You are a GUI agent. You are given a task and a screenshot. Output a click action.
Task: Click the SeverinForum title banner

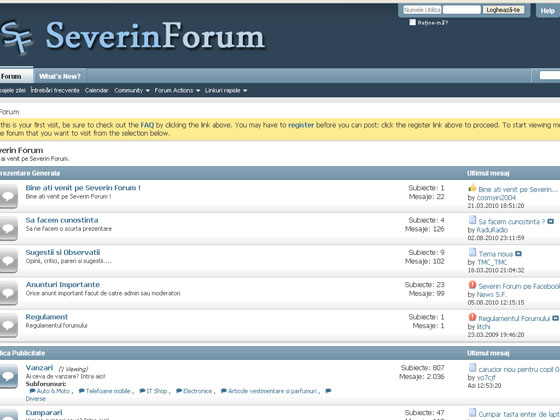pyautogui.click(x=155, y=36)
